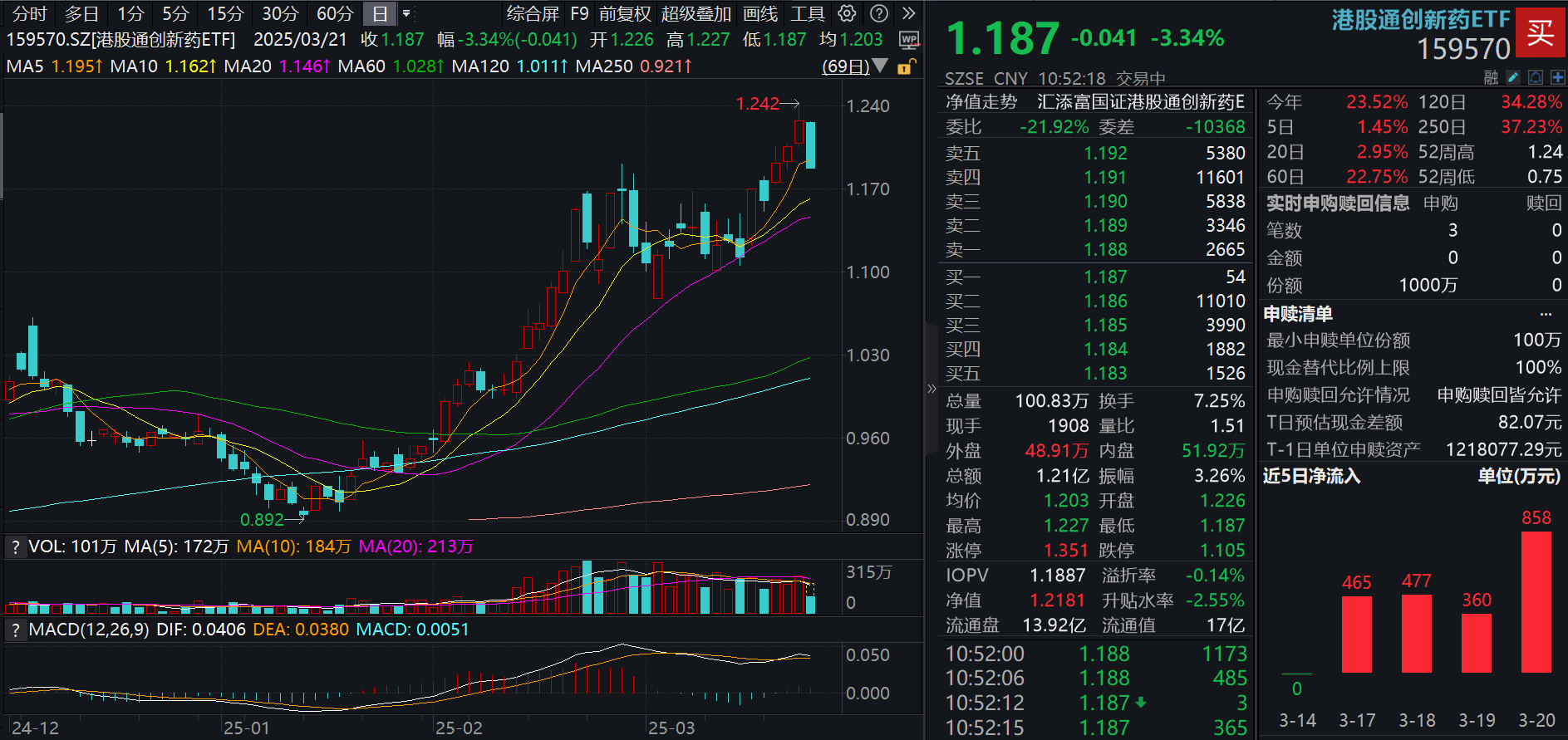Image resolution: width=1568 pixels, height=740 pixels.
Task: Open the settings gear icon
Action: pos(847,13)
